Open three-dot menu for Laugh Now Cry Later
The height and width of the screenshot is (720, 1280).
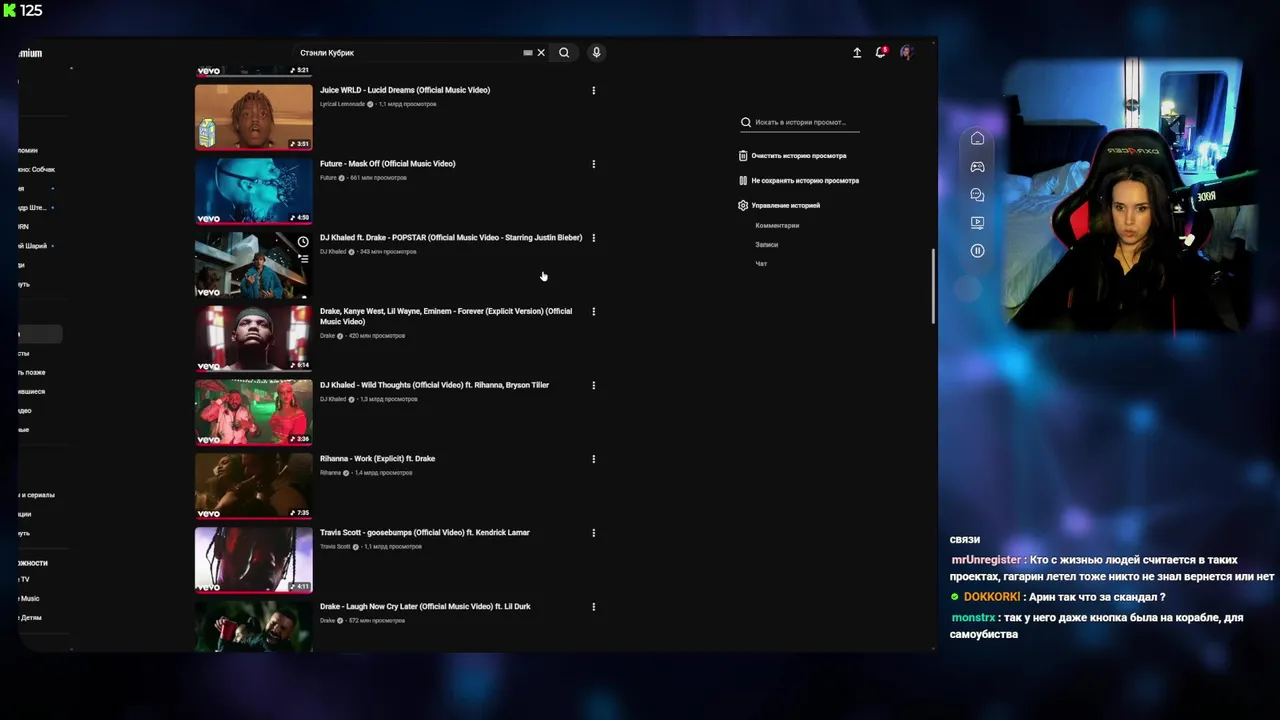(x=594, y=607)
